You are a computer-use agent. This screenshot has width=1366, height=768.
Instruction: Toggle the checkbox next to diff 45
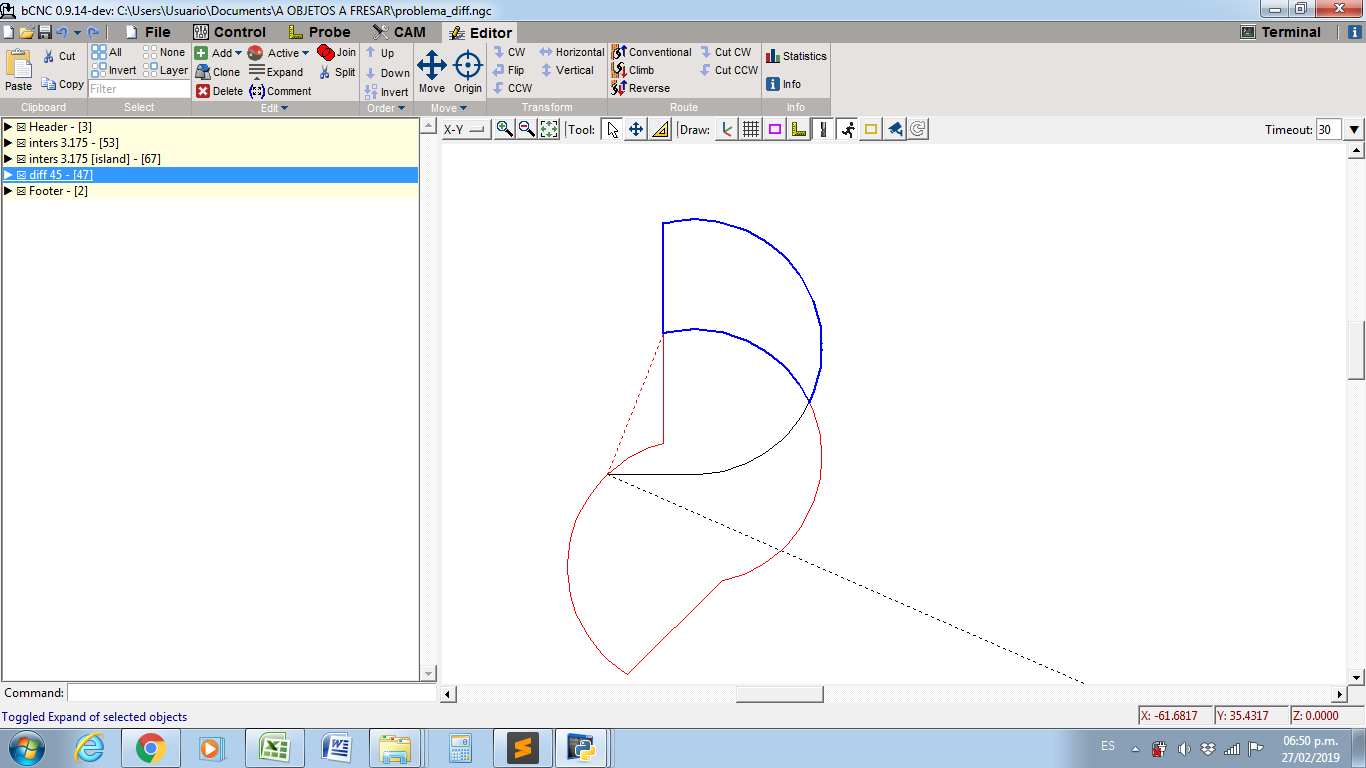[21, 175]
